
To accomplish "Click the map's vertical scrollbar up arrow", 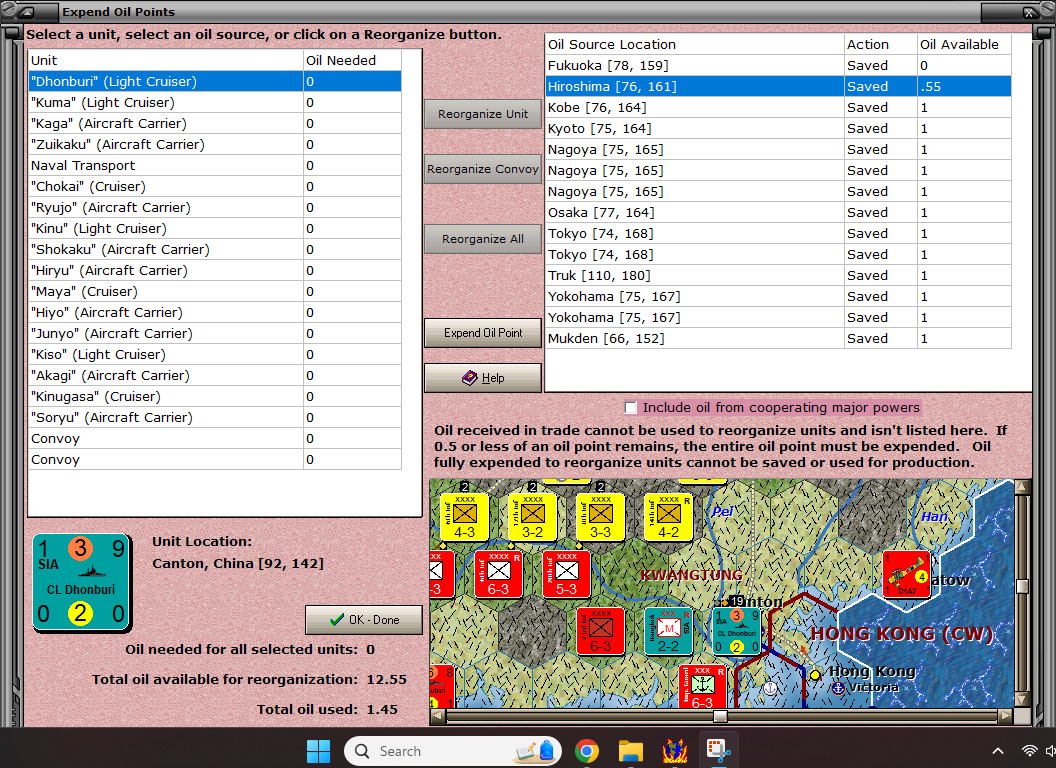I will pyautogui.click(x=1022, y=486).
